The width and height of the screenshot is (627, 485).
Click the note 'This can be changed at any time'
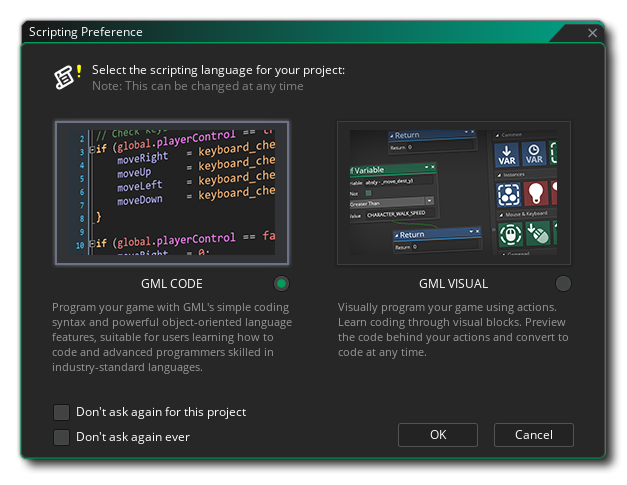point(198,86)
